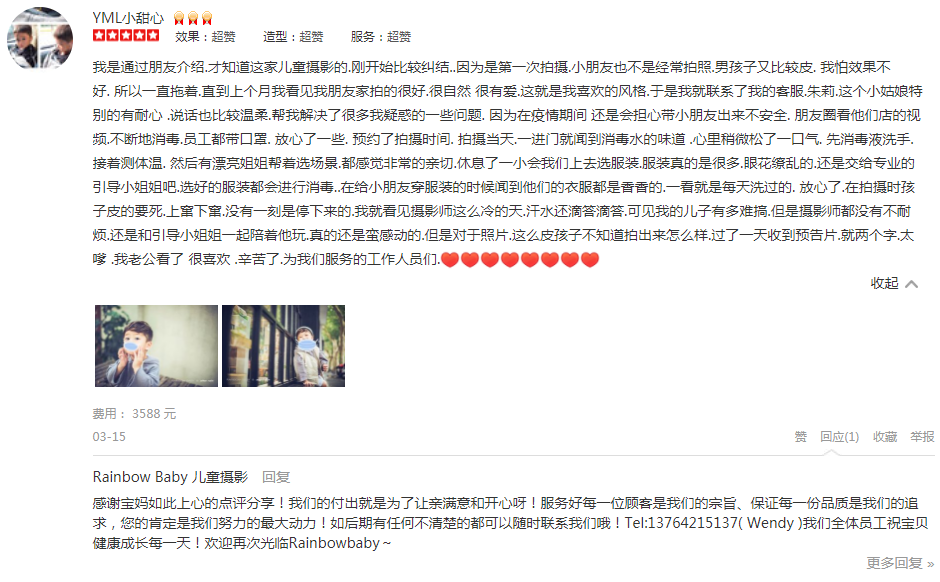The height and width of the screenshot is (582, 940).
Task: Click the upward chevron beside 收起
Action: (911, 284)
